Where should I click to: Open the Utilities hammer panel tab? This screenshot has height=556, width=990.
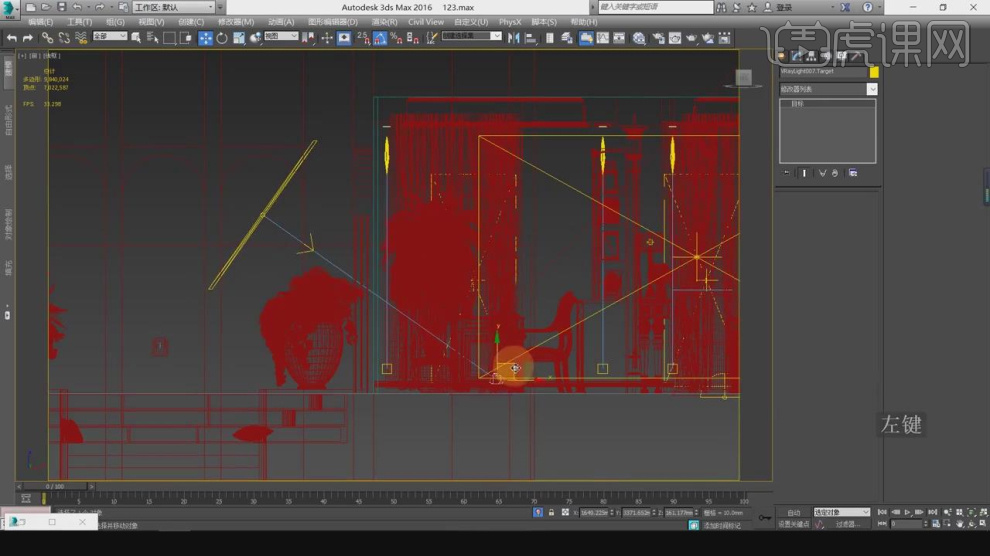click(856, 56)
